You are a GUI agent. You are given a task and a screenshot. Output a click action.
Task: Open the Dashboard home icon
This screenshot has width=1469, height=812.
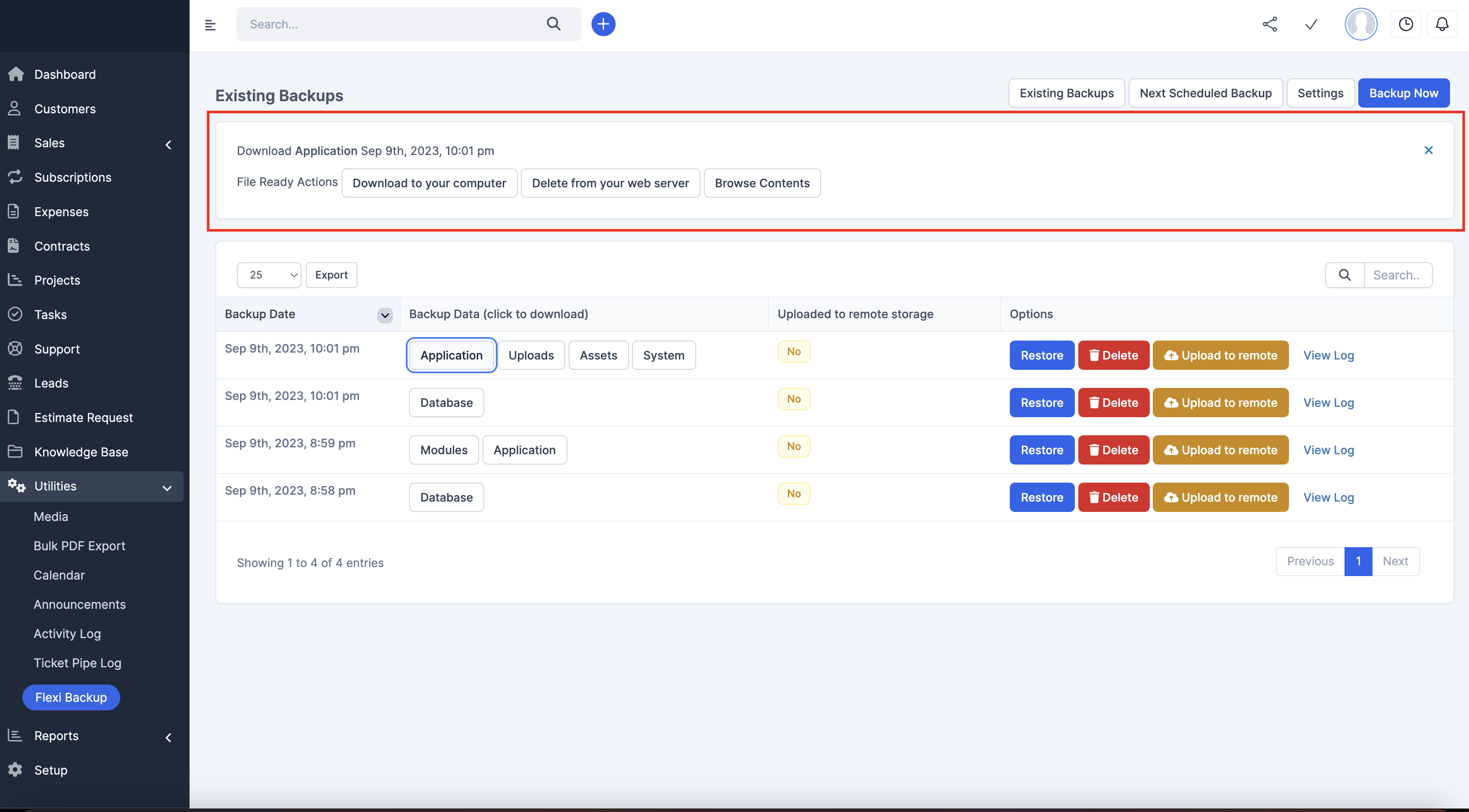[16, 74]
